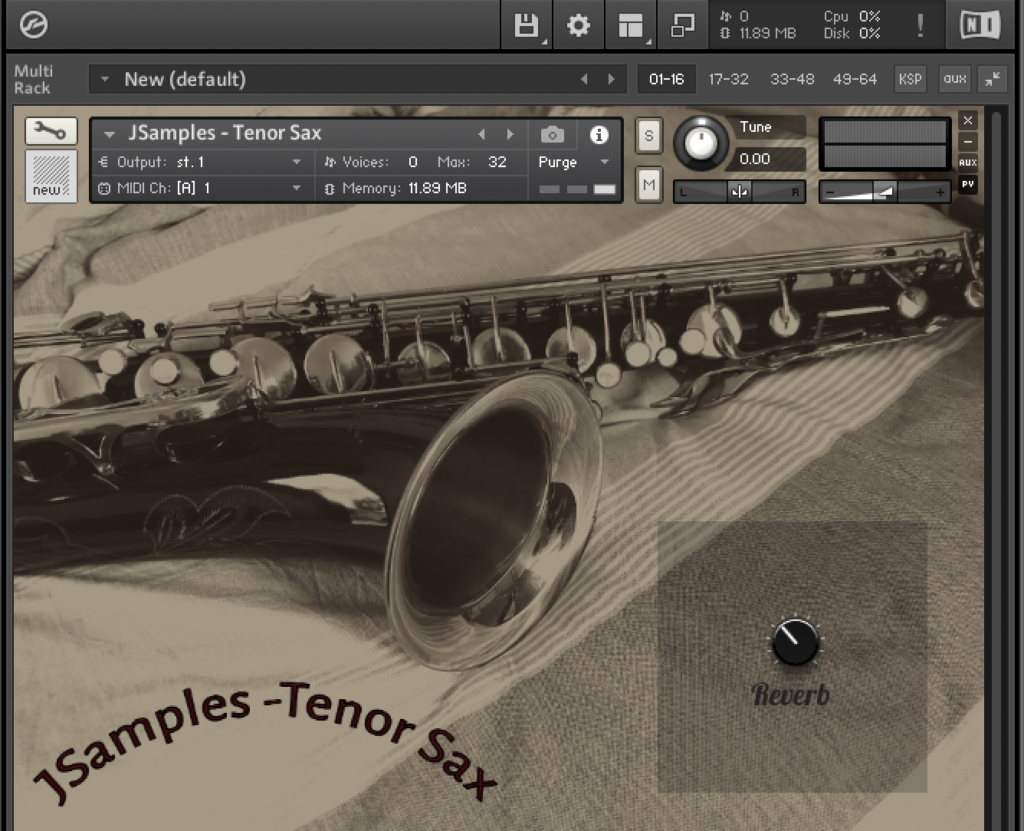Click the Multi Rack label
This screenshot has width=1024, height=831.
(x=33, y=79)
